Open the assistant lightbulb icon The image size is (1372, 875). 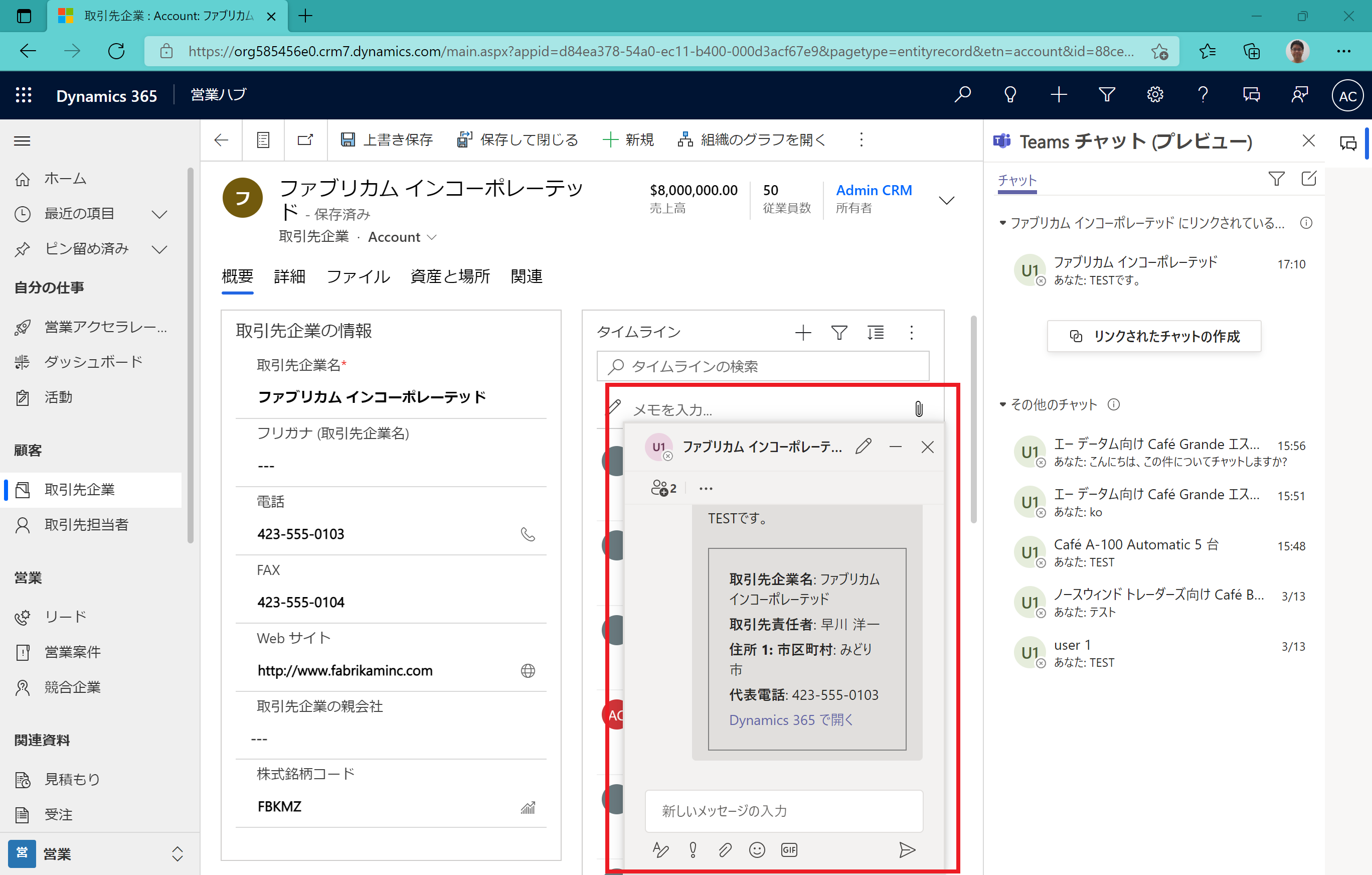coord(1010,94)
